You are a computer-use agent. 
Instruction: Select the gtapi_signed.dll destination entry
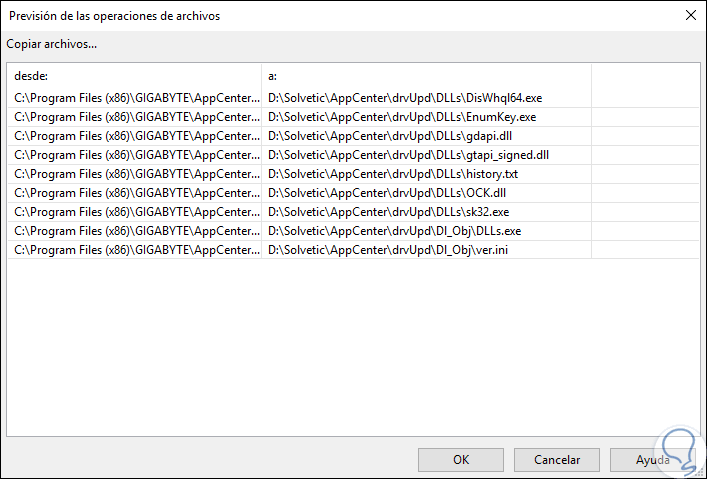[408, 155]
